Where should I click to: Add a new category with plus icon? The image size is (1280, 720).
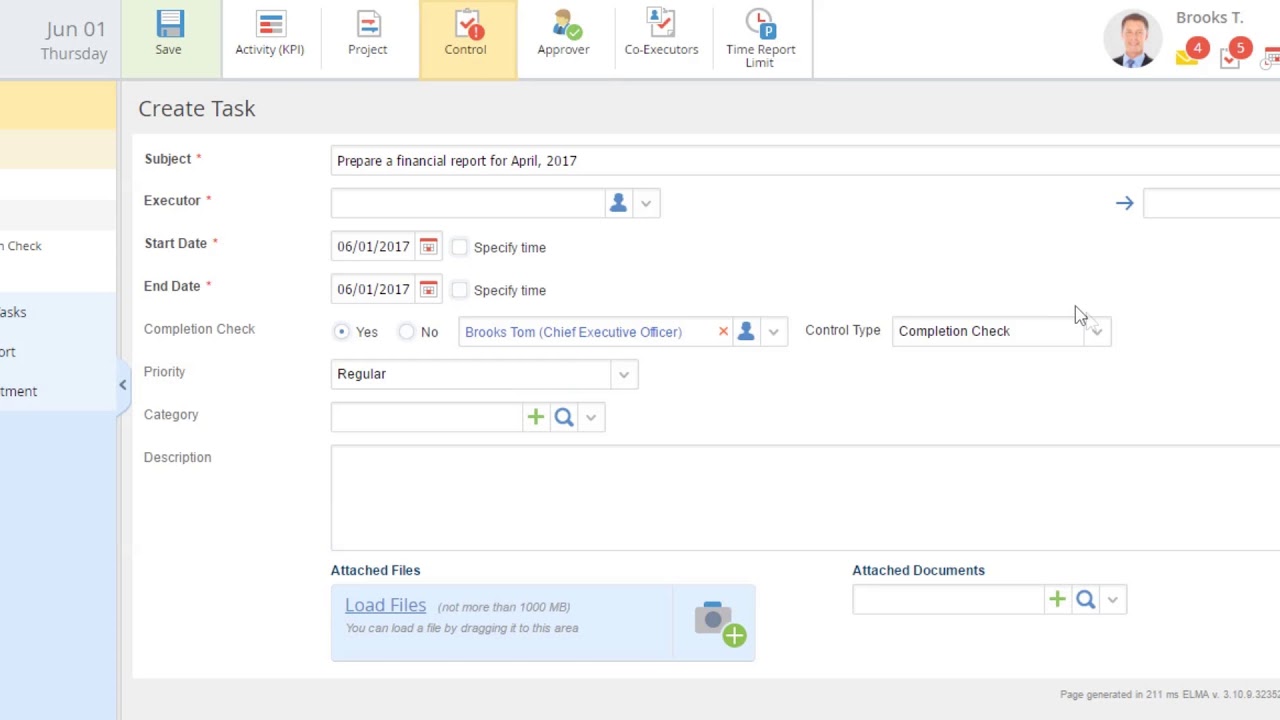coord(535,417)
